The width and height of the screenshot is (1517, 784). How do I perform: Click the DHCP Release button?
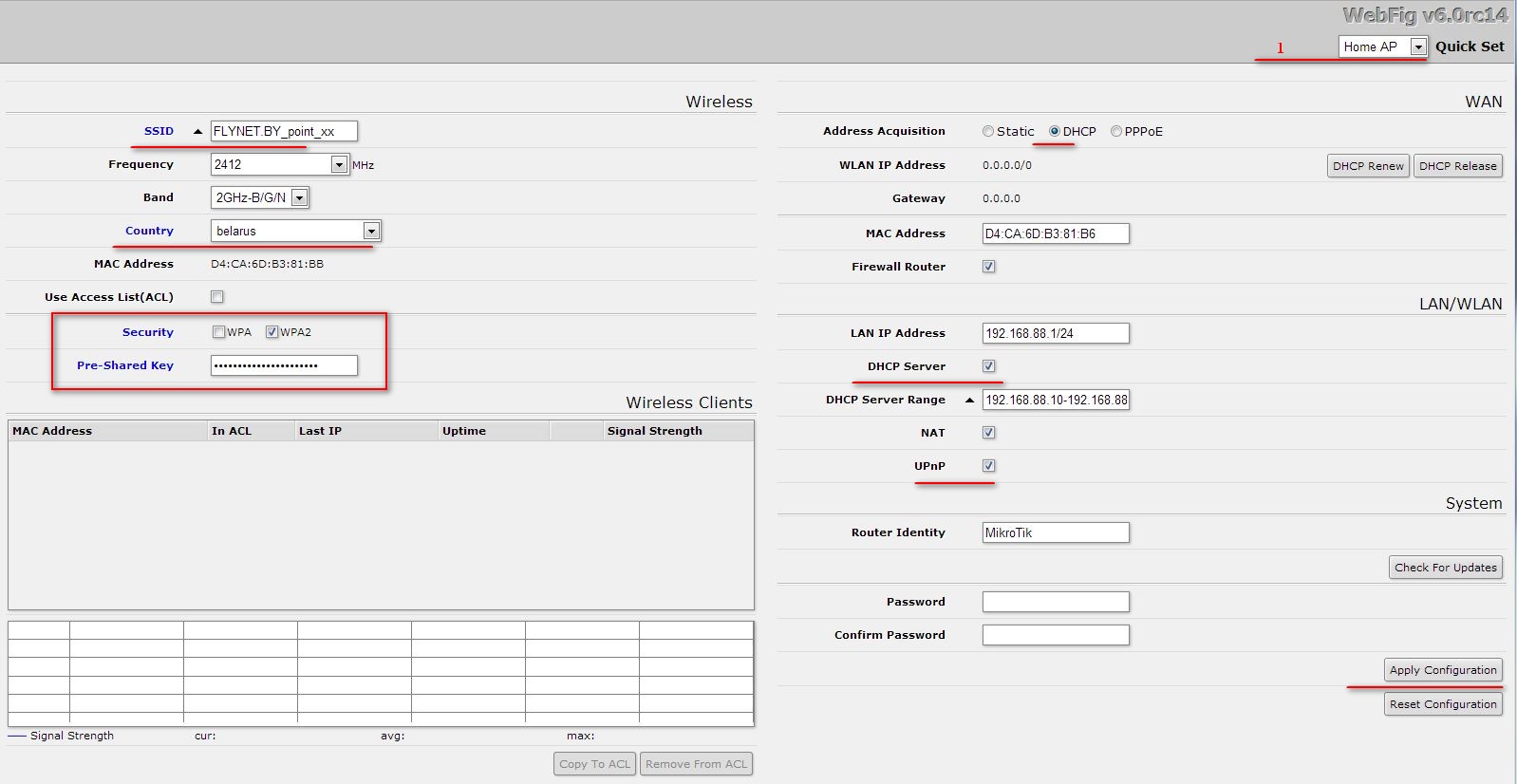coord(1458,166)
